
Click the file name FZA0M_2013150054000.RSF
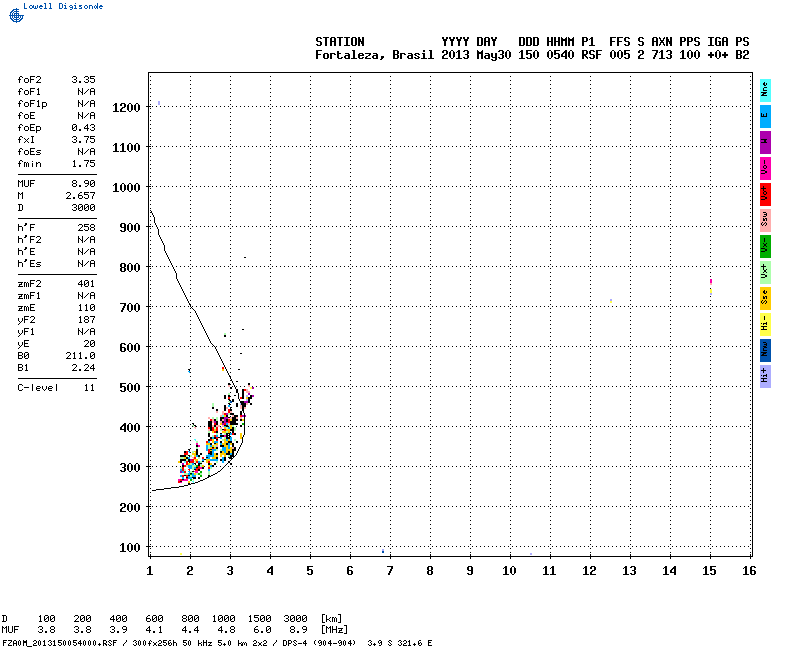[60, 643]
